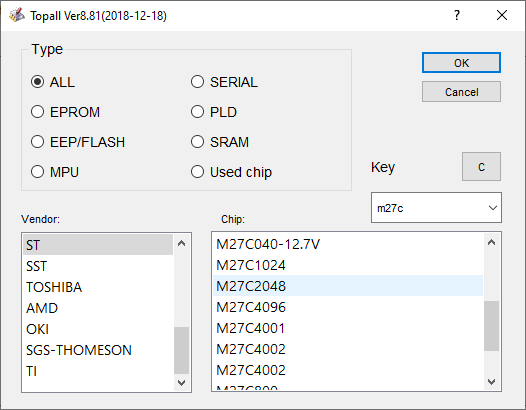Pick the EEP/FLASH radio option
The width and height of the screenshot is (526, 410).
[x=38, y=142]
